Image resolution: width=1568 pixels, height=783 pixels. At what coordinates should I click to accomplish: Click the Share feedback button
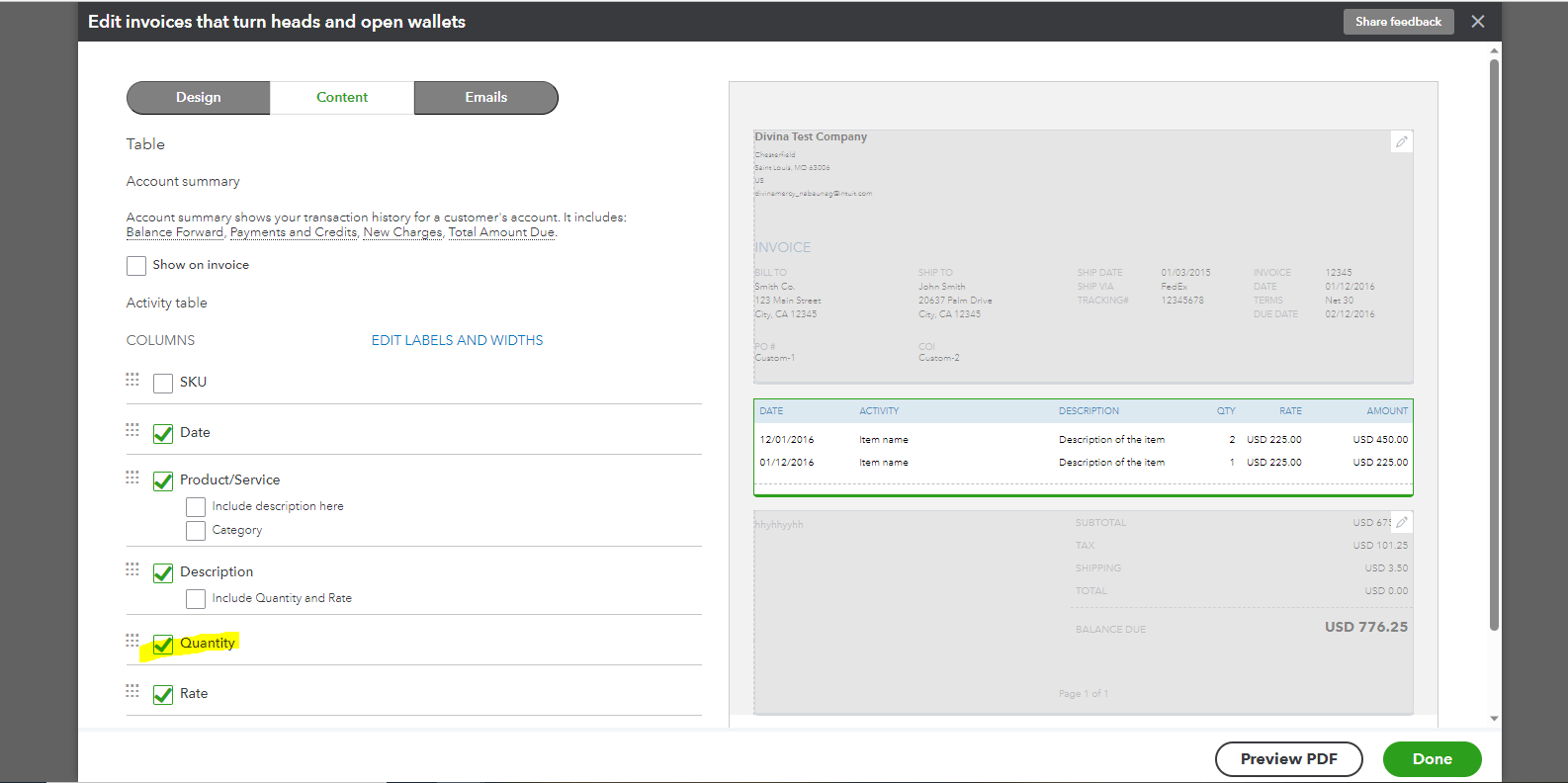(1398, 22)
